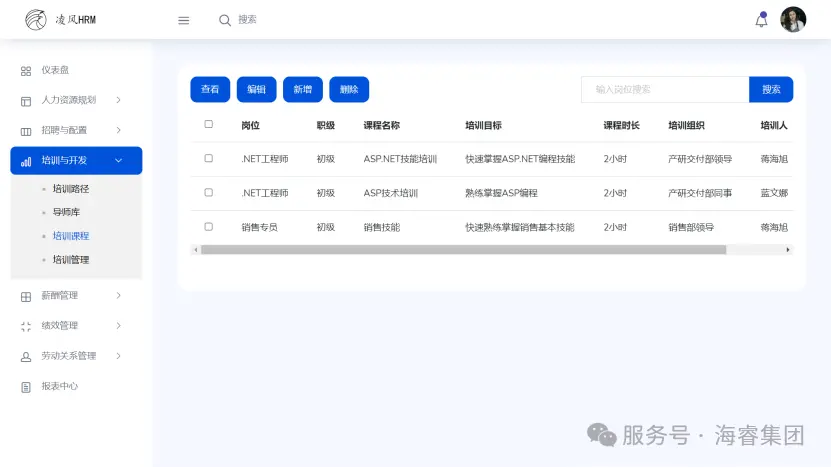Go to 培训管理 submenu item
Viewport: 831px width, 468px height.
tap(70, 260)
